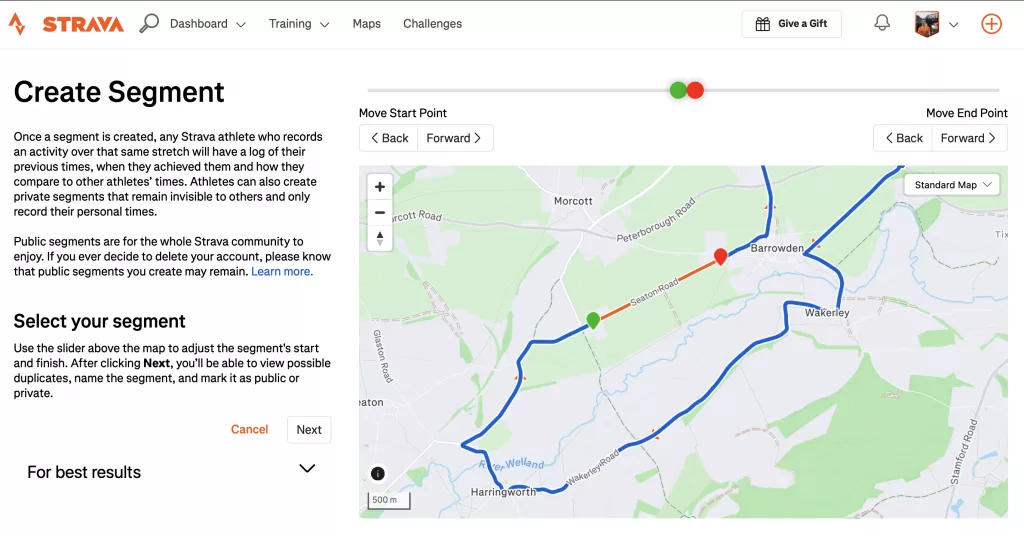Reset map bearing with compass icon
Screen dimensions: 1024x536
coord(379,238)
